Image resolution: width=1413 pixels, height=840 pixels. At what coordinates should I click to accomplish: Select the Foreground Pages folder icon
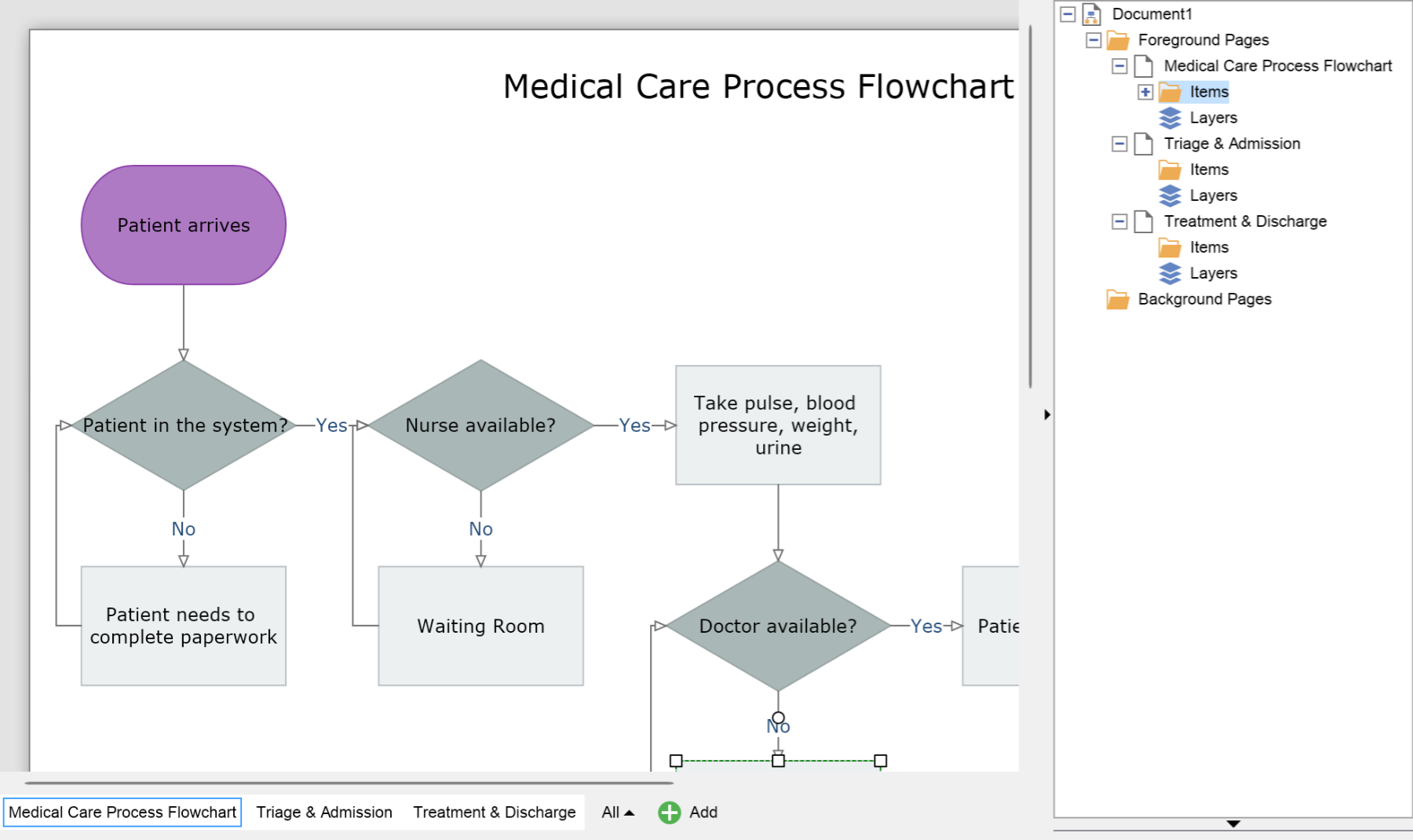click(x=1118, y=40)
